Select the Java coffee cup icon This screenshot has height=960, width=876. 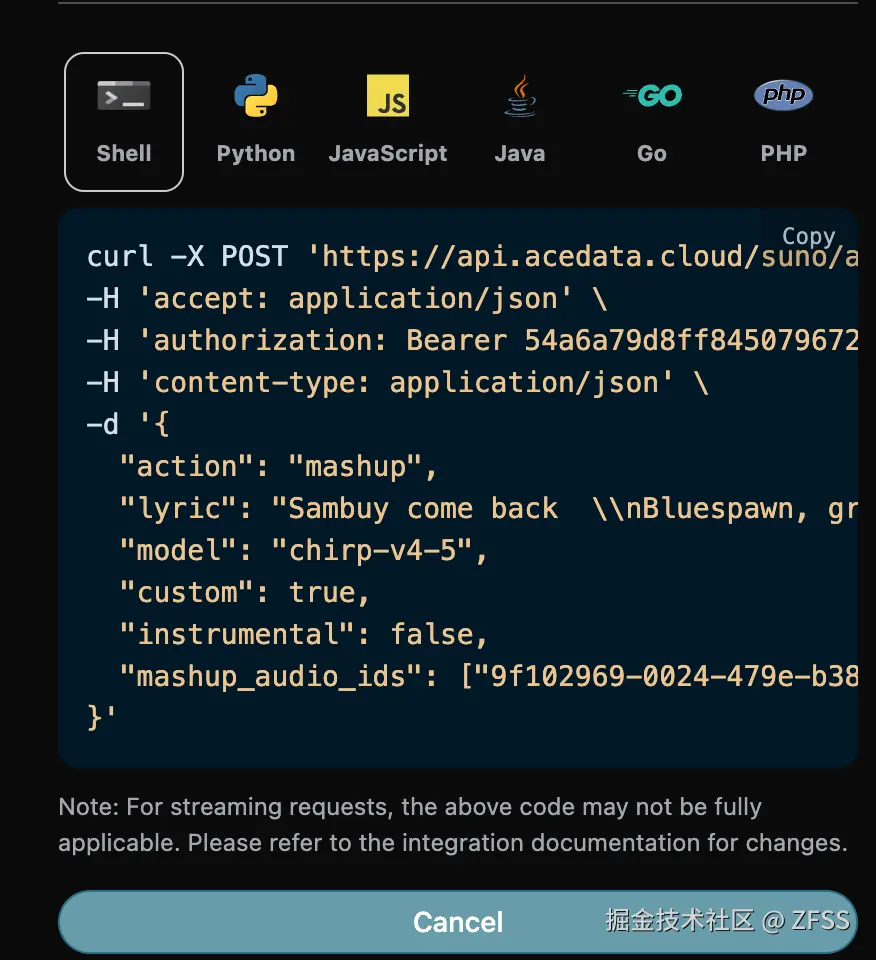coord(520,96)
